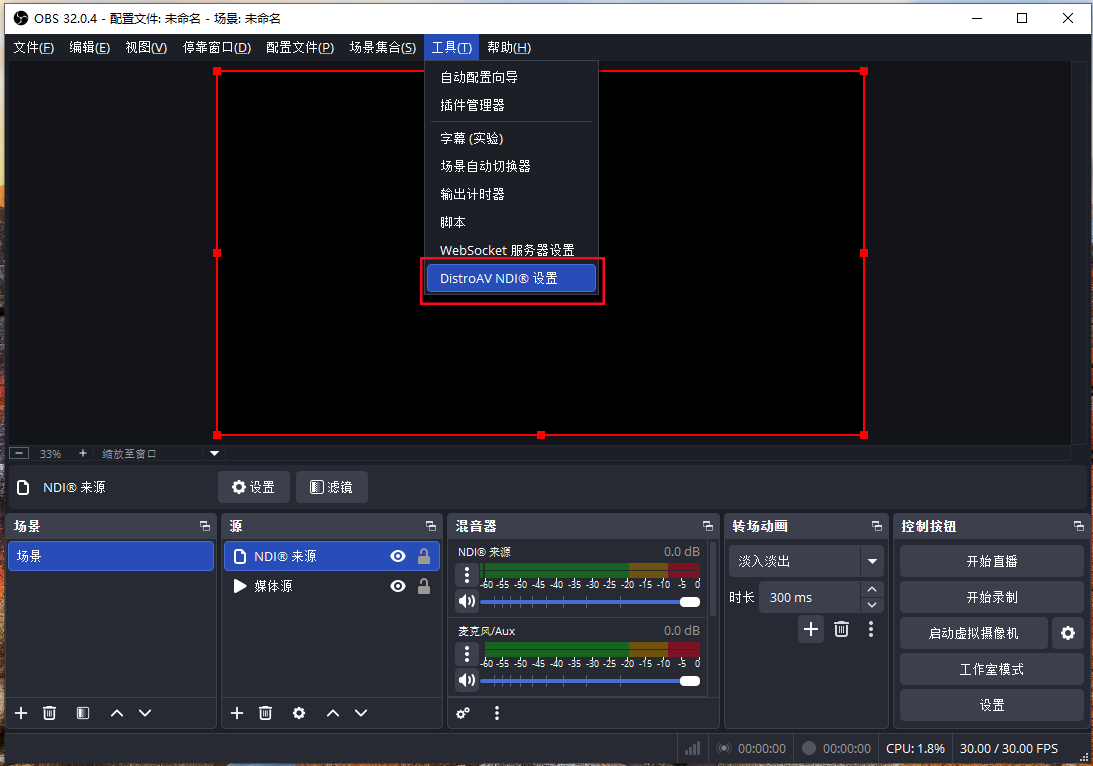
Task: Open source properties gear in 源 panel
Action: pos(299,713)
